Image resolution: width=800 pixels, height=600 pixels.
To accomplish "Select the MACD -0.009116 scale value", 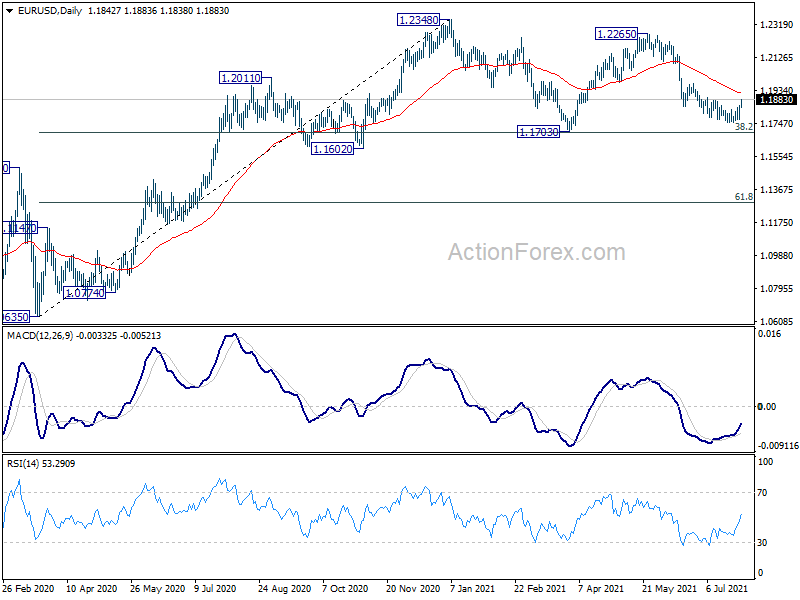I will coord(779,445).
